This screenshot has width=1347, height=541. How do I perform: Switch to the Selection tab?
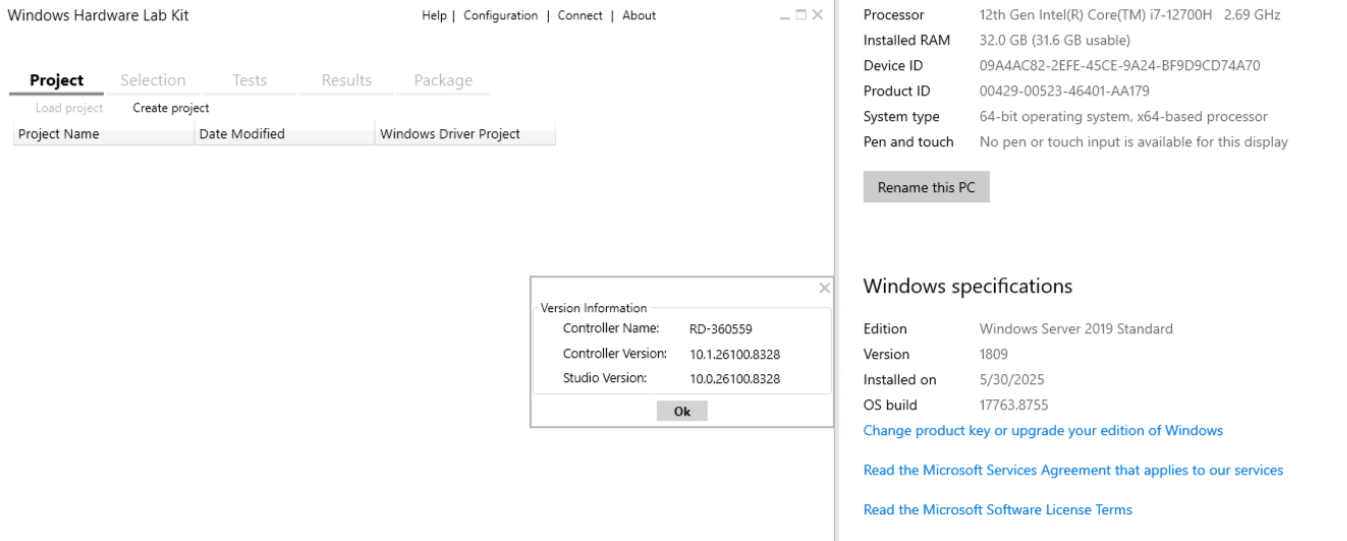[x=153, y=80]
